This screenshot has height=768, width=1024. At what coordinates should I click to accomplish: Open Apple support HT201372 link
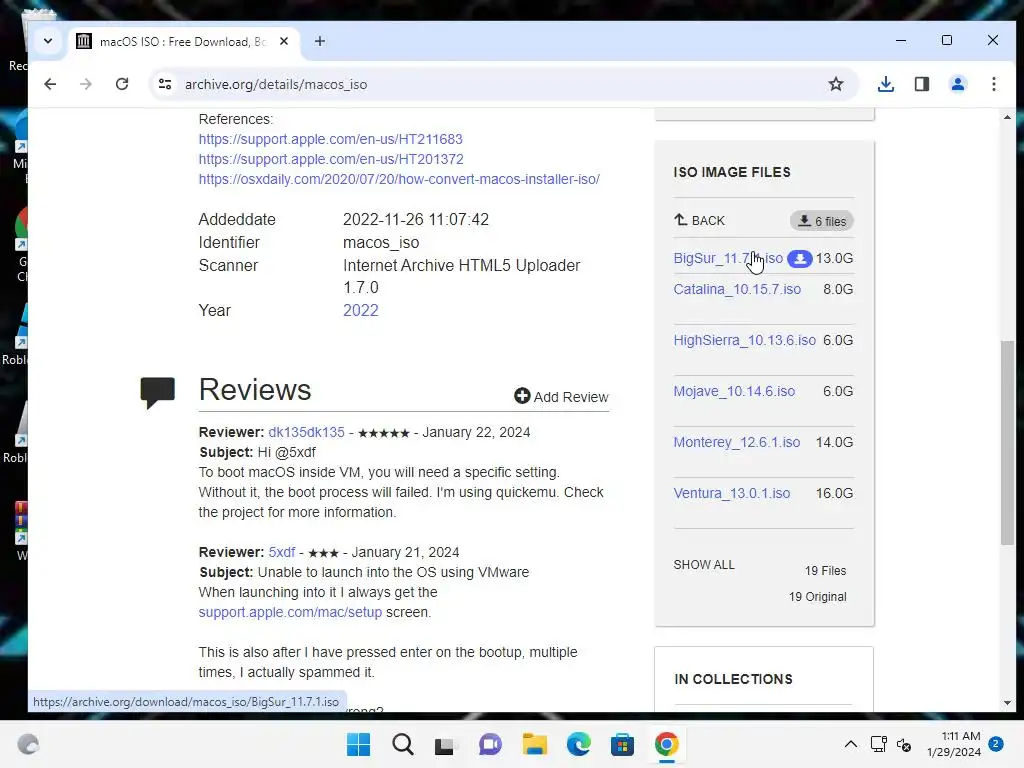(x=331, y=159)
